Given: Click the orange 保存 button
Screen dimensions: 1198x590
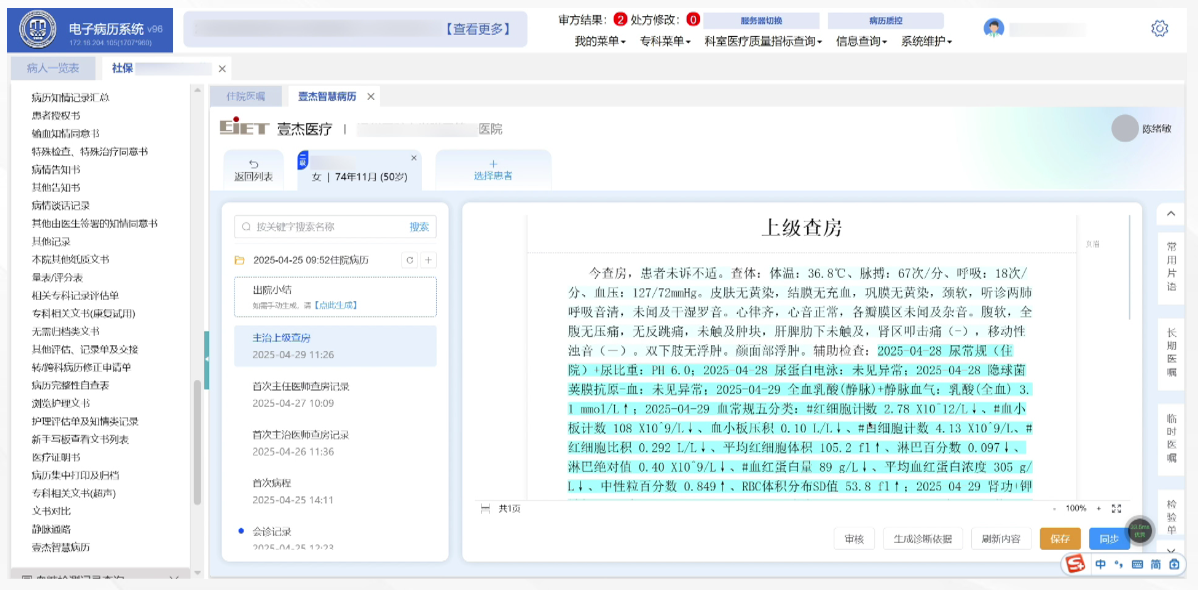Looking at the screenshot, I should (x=1060, y=539).
